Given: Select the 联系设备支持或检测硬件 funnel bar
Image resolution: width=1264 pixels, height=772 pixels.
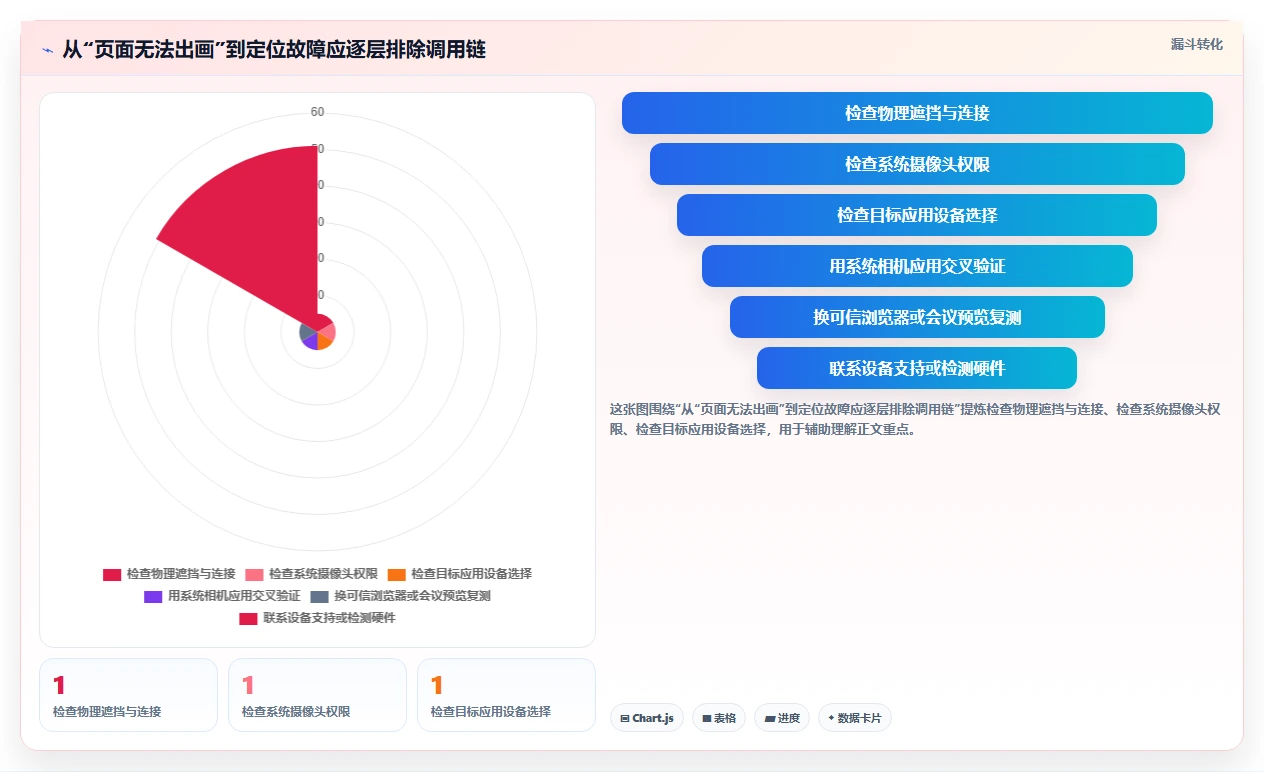Looking at the screenshot, I should 917,368.
